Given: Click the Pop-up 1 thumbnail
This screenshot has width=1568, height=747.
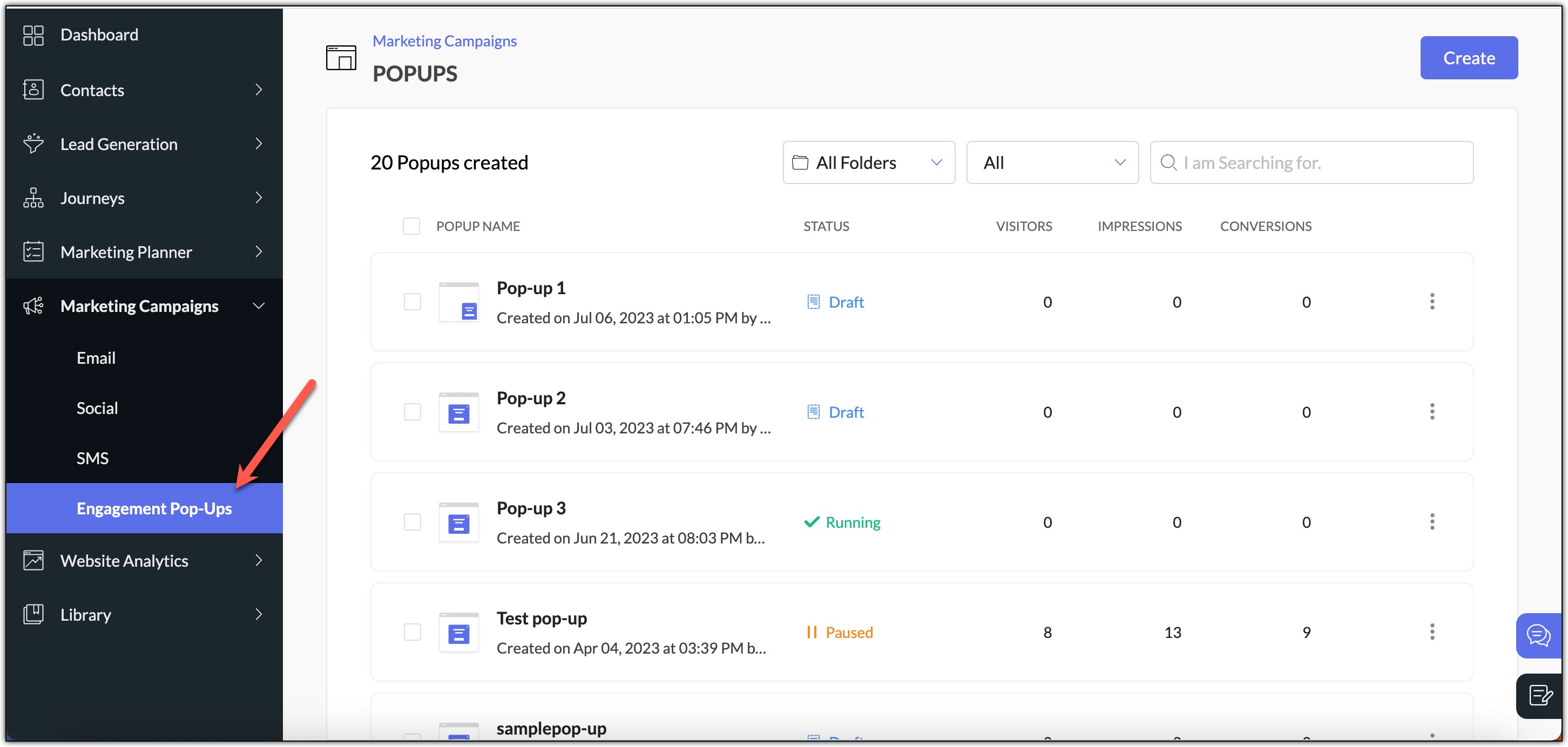Looking at the screenshot, I should 459,302.
